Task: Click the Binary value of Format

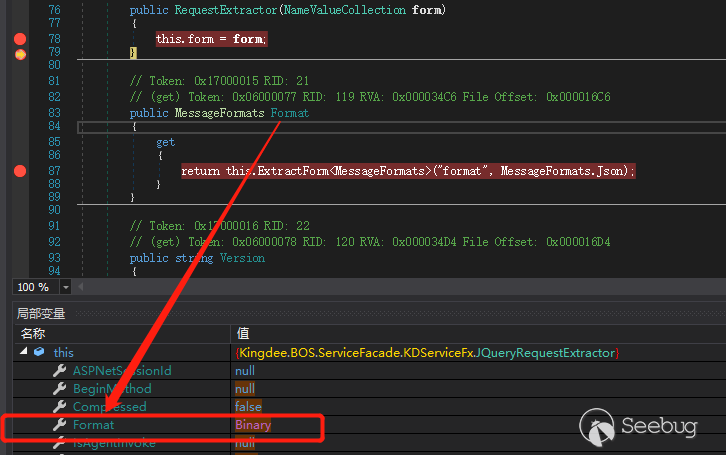Action: click(x=253, y=425)
